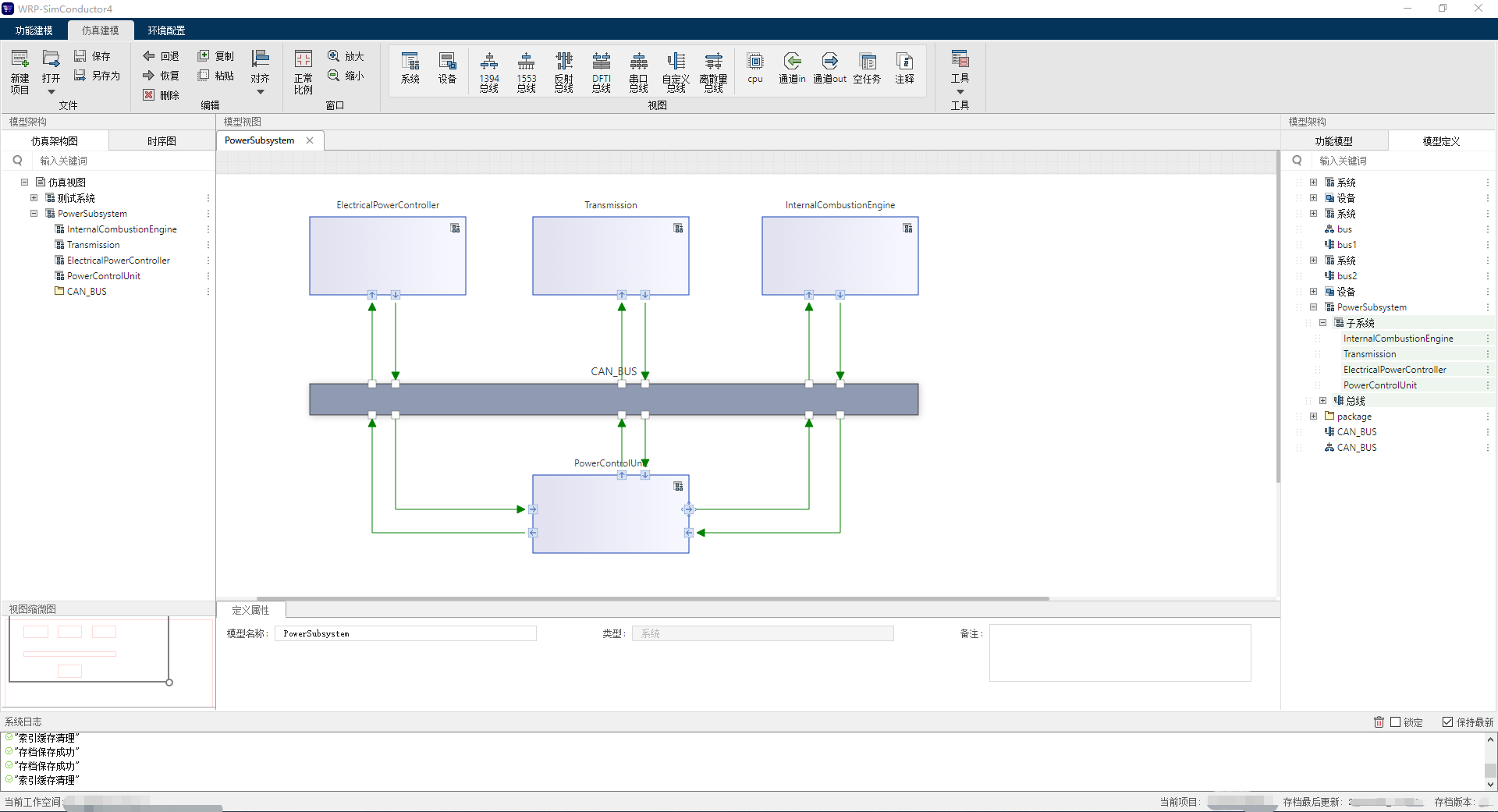This screenshot has width=1498, height=812.
Task: Add a 反射总线 reflective bus
Action: [564, 72]
